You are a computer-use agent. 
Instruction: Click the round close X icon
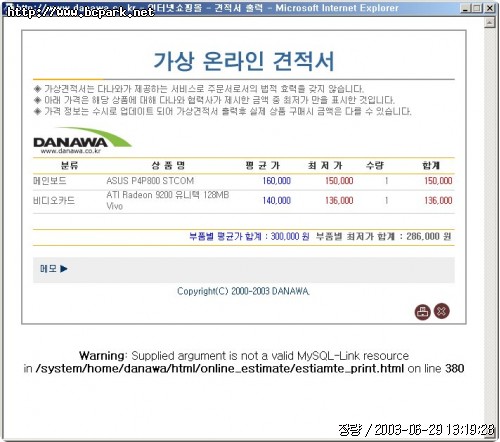442,311
